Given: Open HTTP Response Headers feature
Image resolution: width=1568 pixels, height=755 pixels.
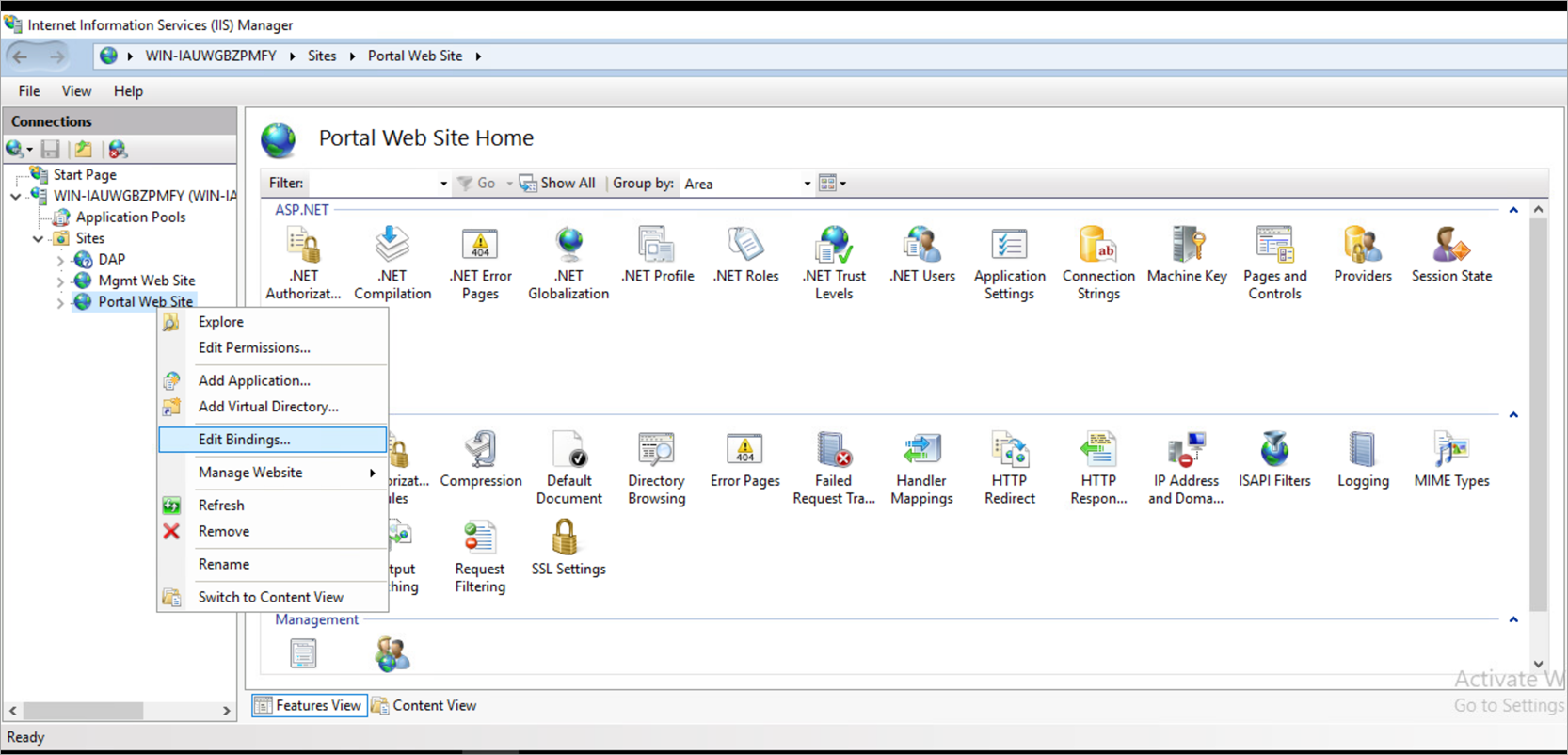Looking at the screenshot, I should (1098, 469).
